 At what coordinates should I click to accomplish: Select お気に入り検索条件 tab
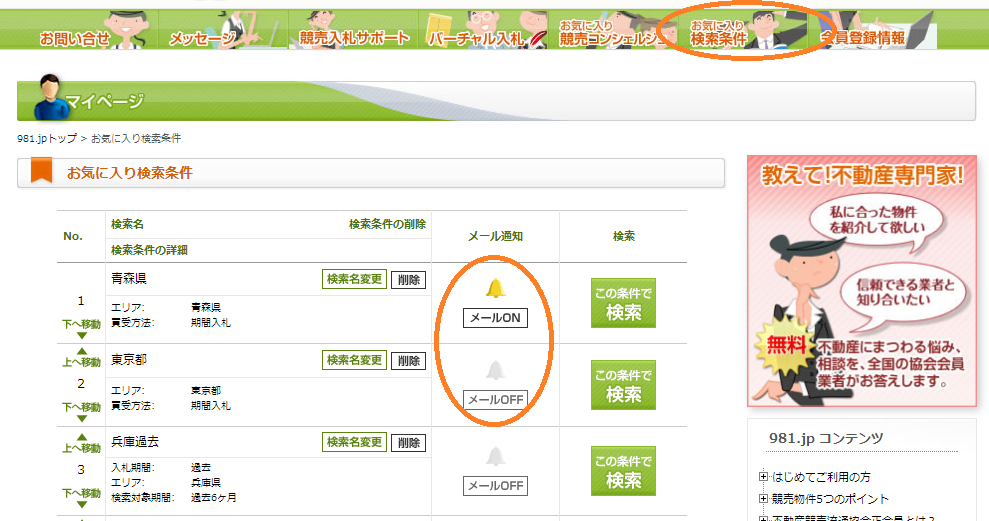tap(743, 30)
